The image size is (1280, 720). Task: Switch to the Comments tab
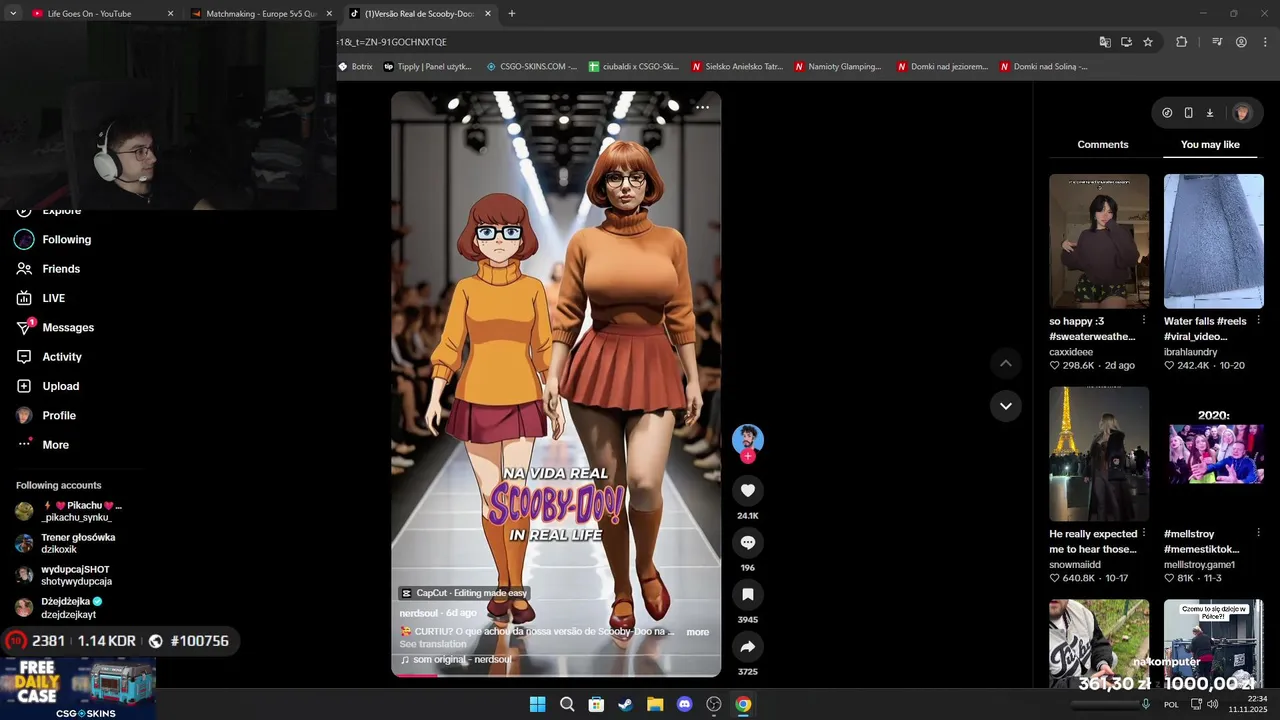1103,145
